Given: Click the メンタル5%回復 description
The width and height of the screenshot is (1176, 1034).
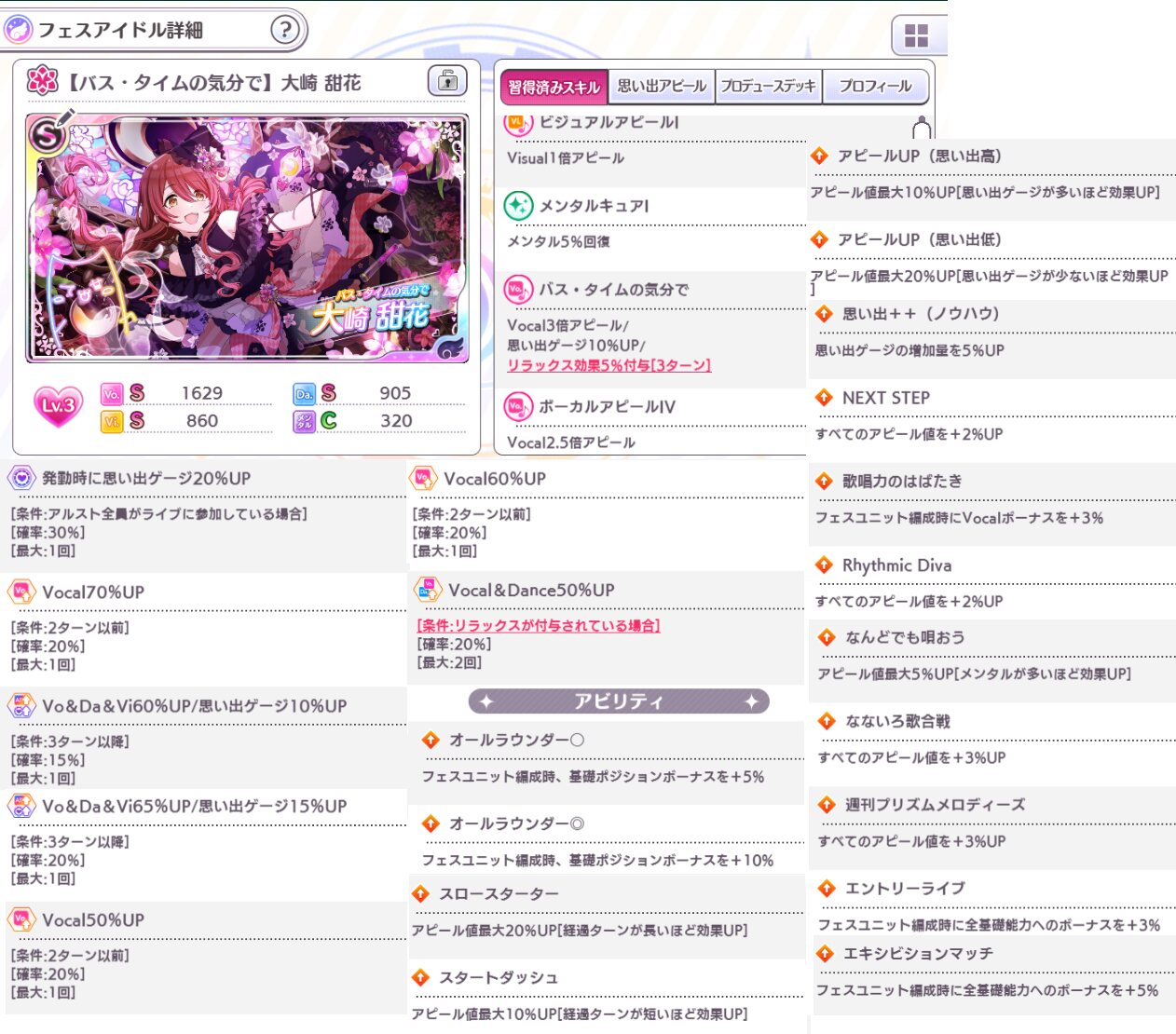Looking at the screenshot, I should [558, 242].
